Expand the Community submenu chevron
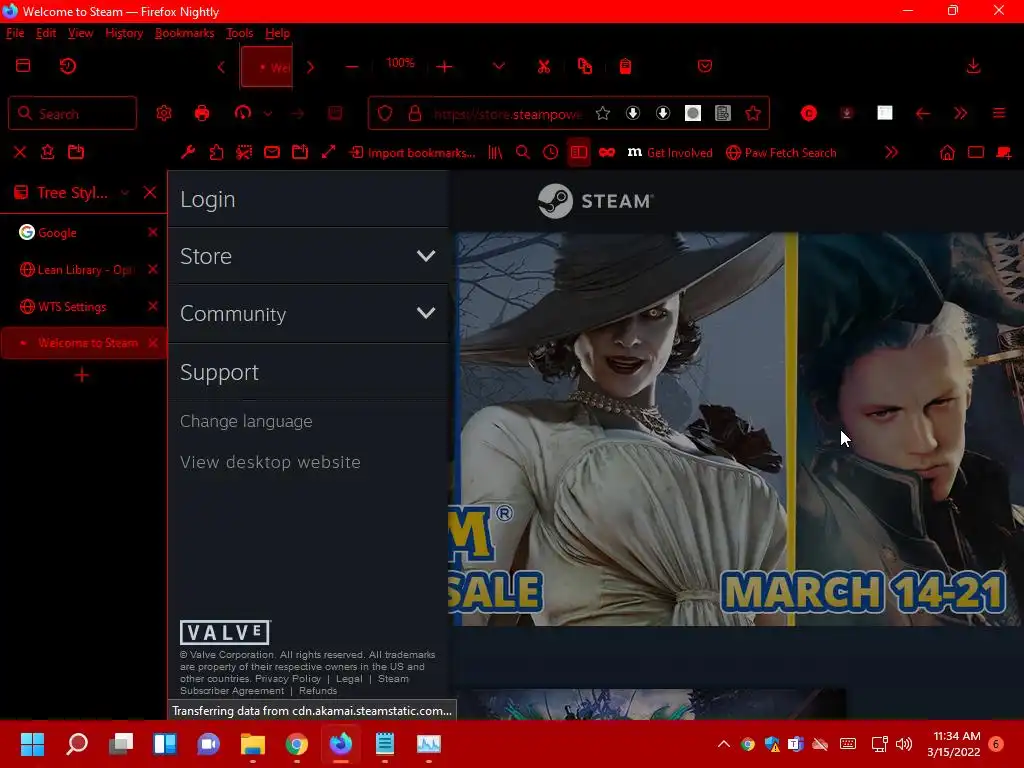1024x768 pixels. [x=426, y=313]
